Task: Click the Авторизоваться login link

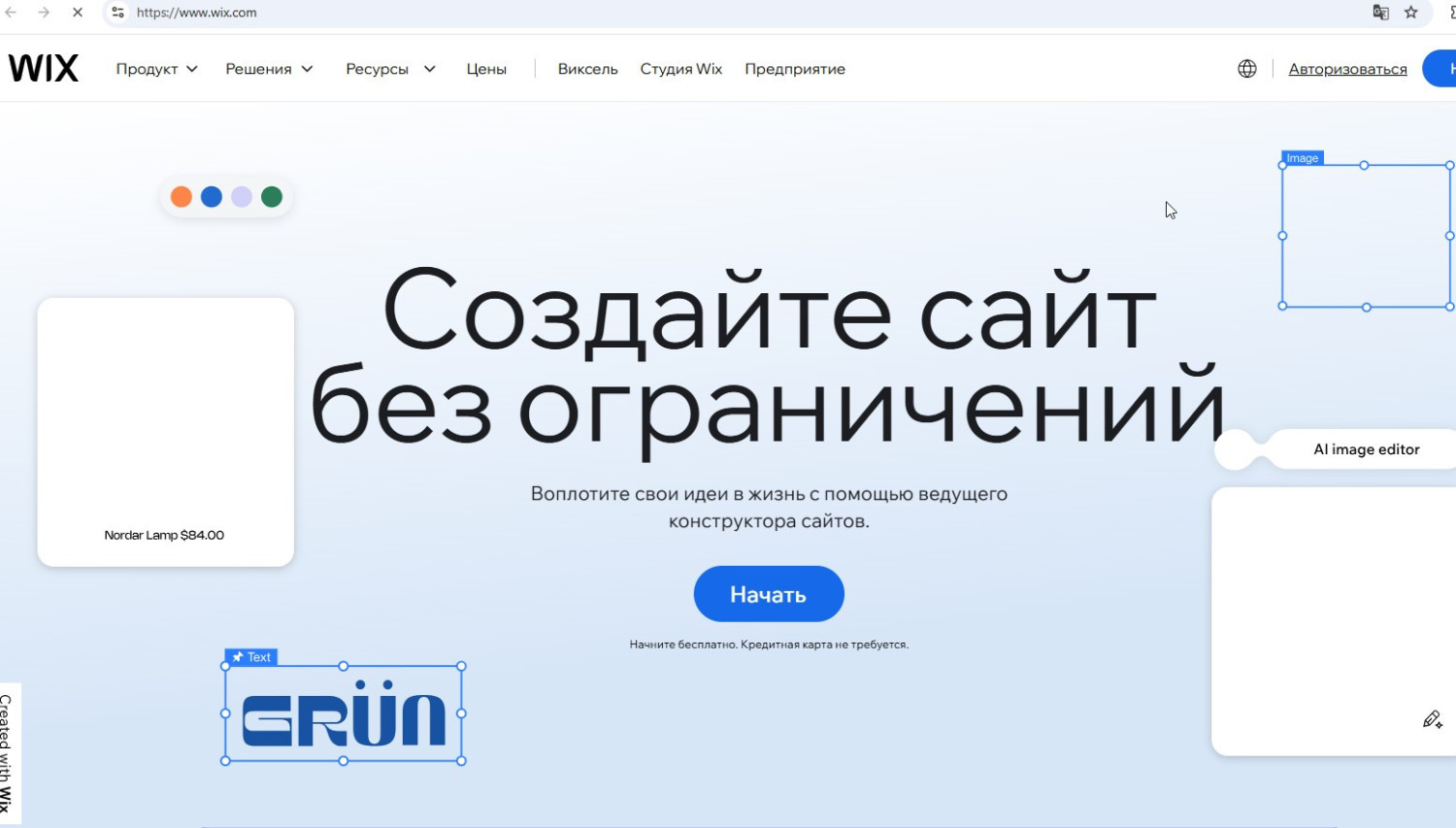Action: [1347, 69]
